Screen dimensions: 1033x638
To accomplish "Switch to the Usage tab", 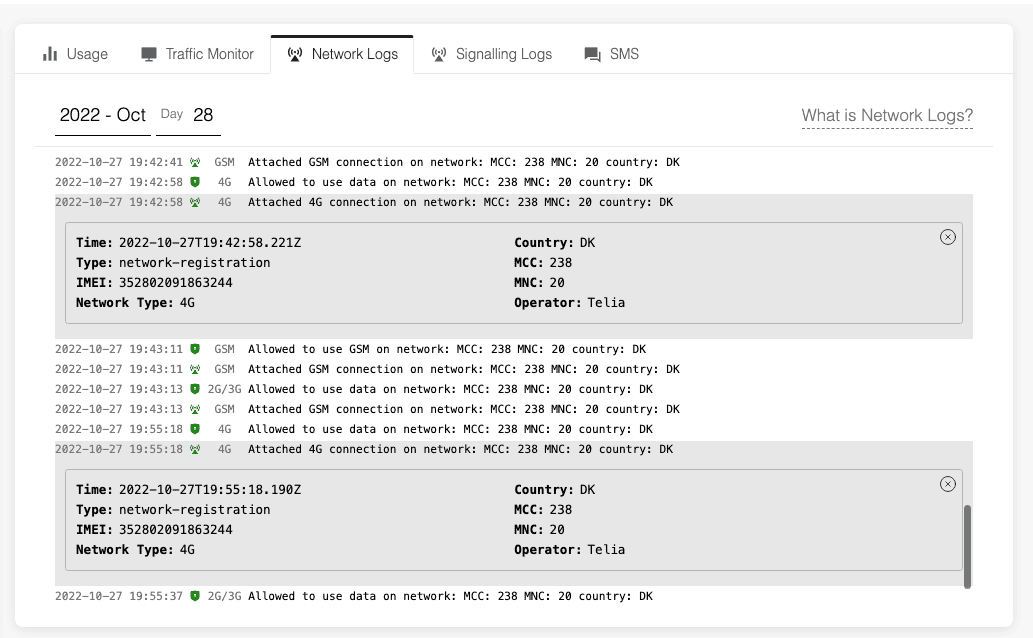I will (76, 54).
